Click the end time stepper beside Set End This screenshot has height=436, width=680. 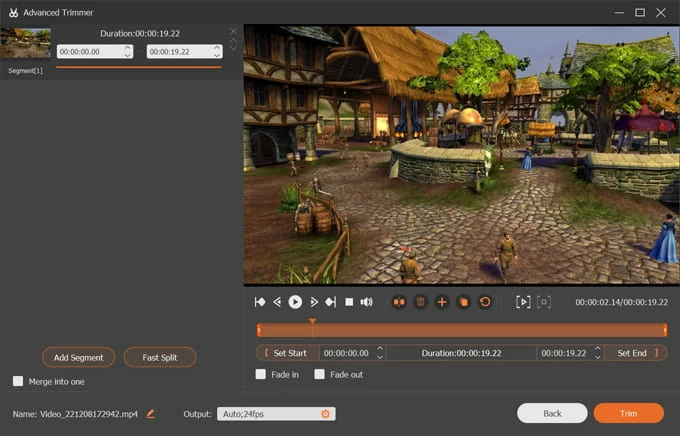pos(597,352)
